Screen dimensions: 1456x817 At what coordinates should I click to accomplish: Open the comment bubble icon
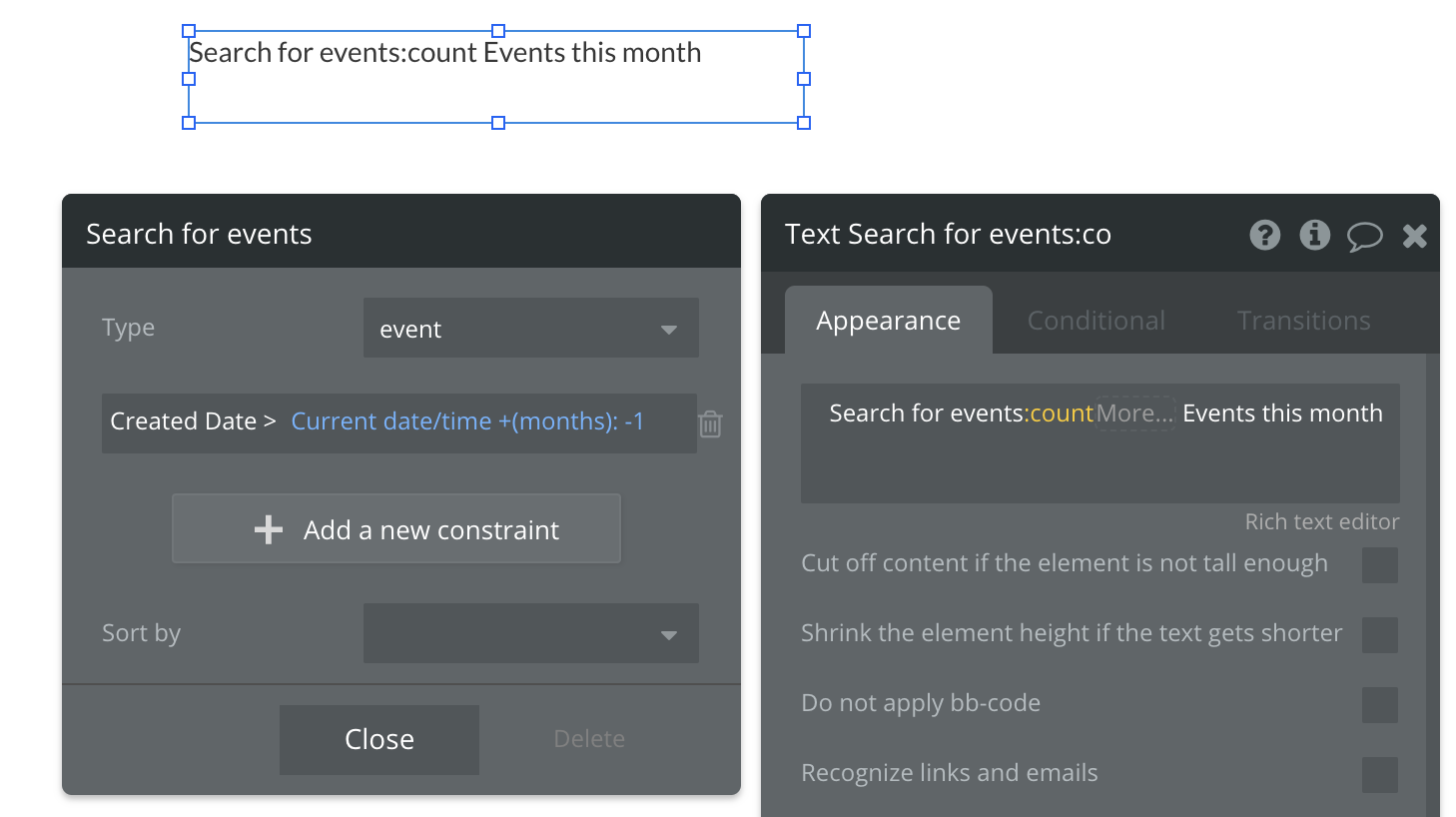[x=1364, y=236]
